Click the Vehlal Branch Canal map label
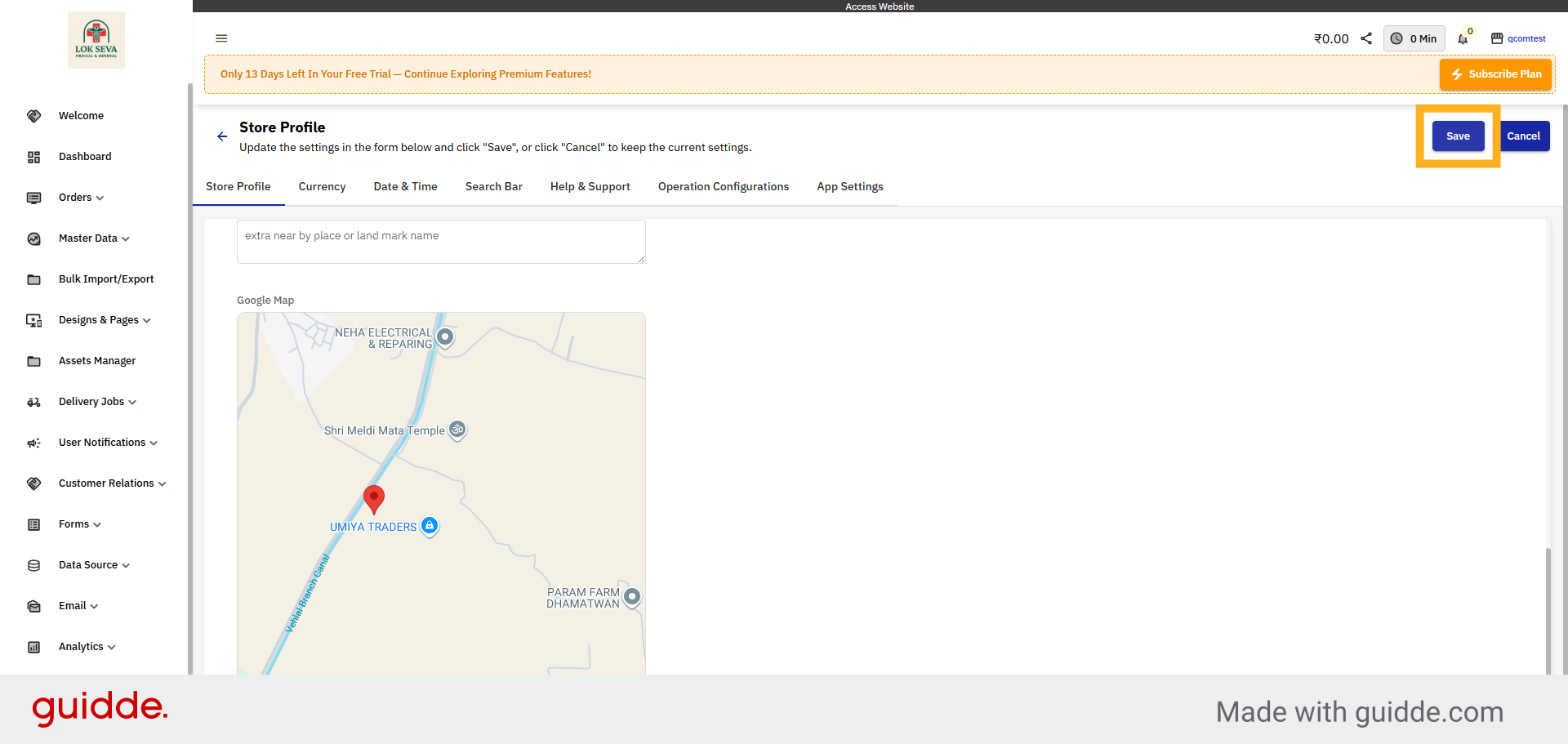 307,594
